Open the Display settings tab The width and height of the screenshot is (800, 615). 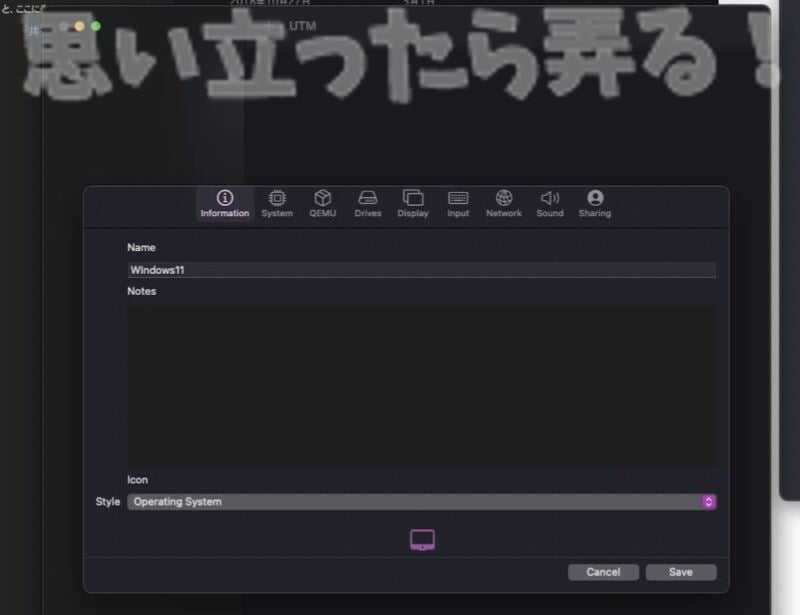413,204
